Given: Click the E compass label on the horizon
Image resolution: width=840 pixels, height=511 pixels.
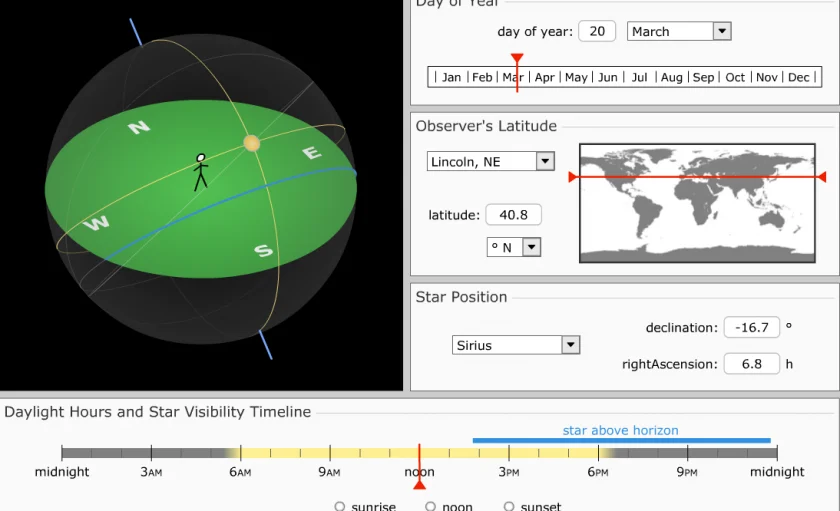Looking at the screenshot, I should pyautogui.click(x=312, y=153).
